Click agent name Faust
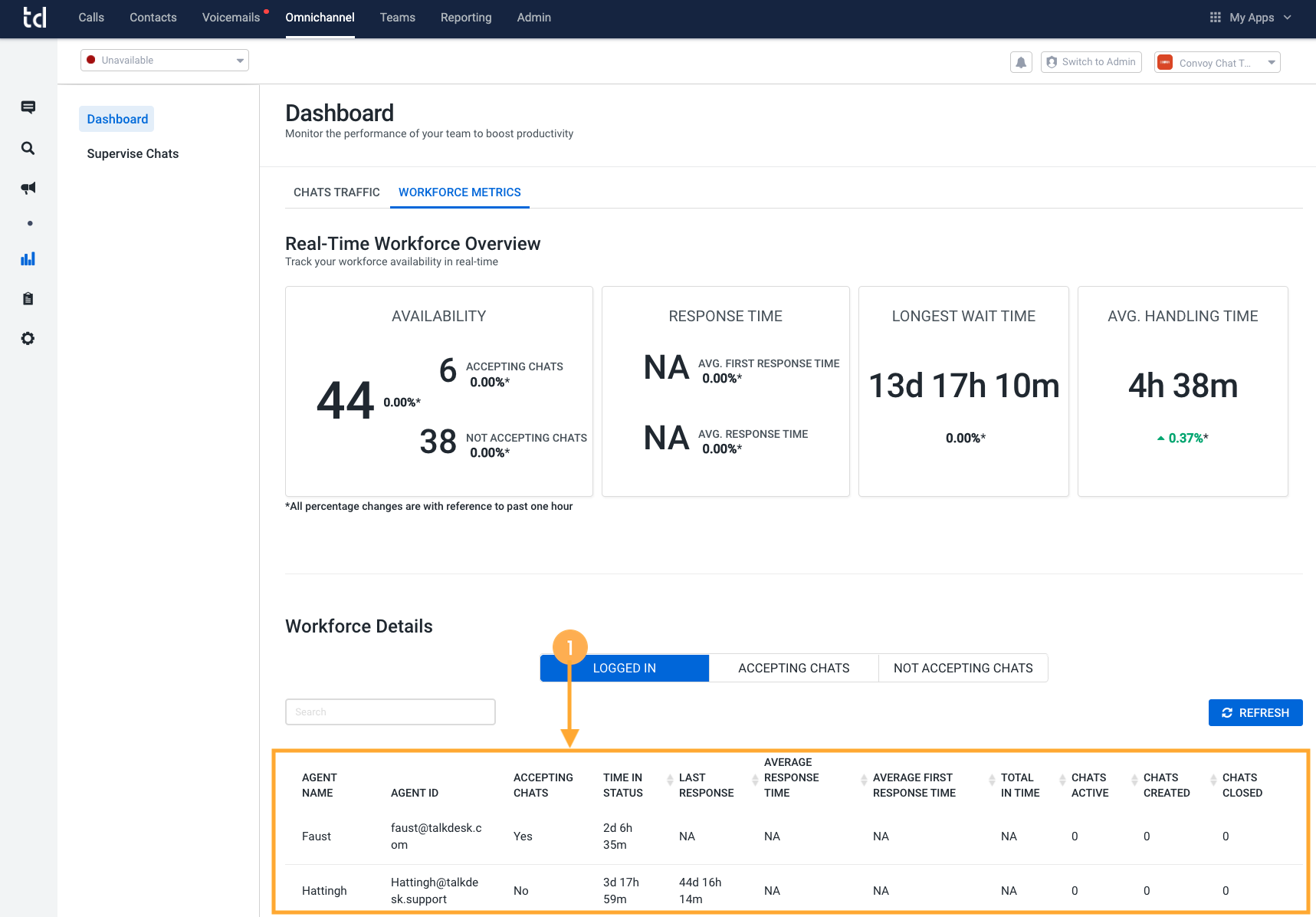Image resolution: width=1316 pixels, height=917 pixels. 317,836
